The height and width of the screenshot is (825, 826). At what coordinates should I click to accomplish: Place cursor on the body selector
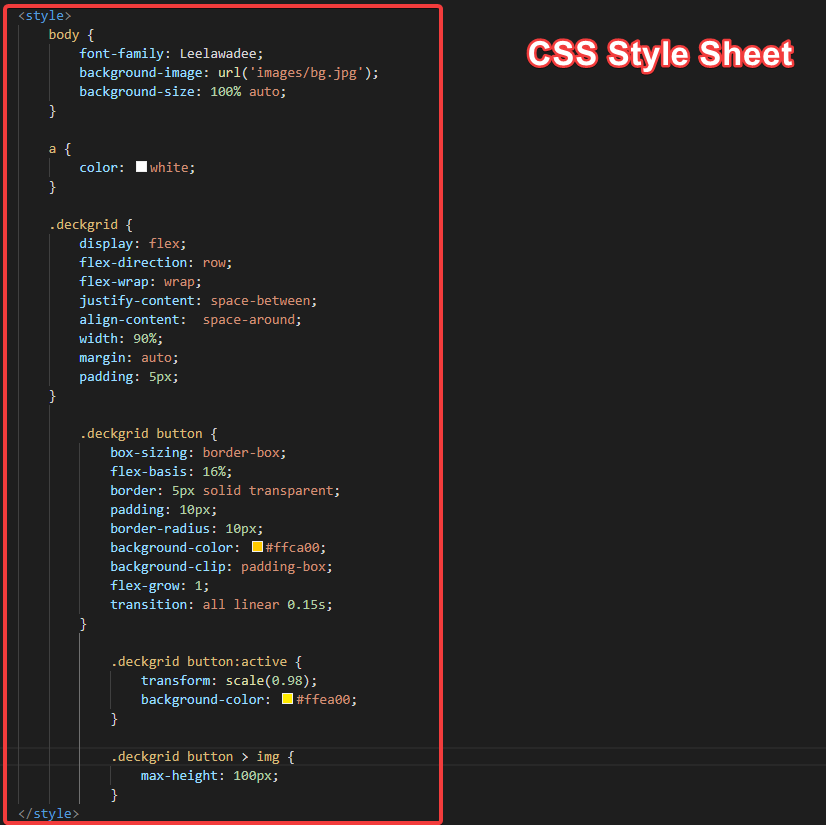tap(64, 34)
